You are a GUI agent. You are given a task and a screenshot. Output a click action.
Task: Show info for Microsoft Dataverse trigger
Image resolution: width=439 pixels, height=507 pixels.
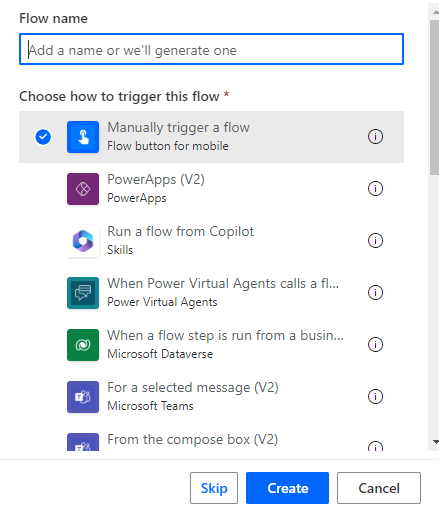pyautogui.click(x=375, y=345)
